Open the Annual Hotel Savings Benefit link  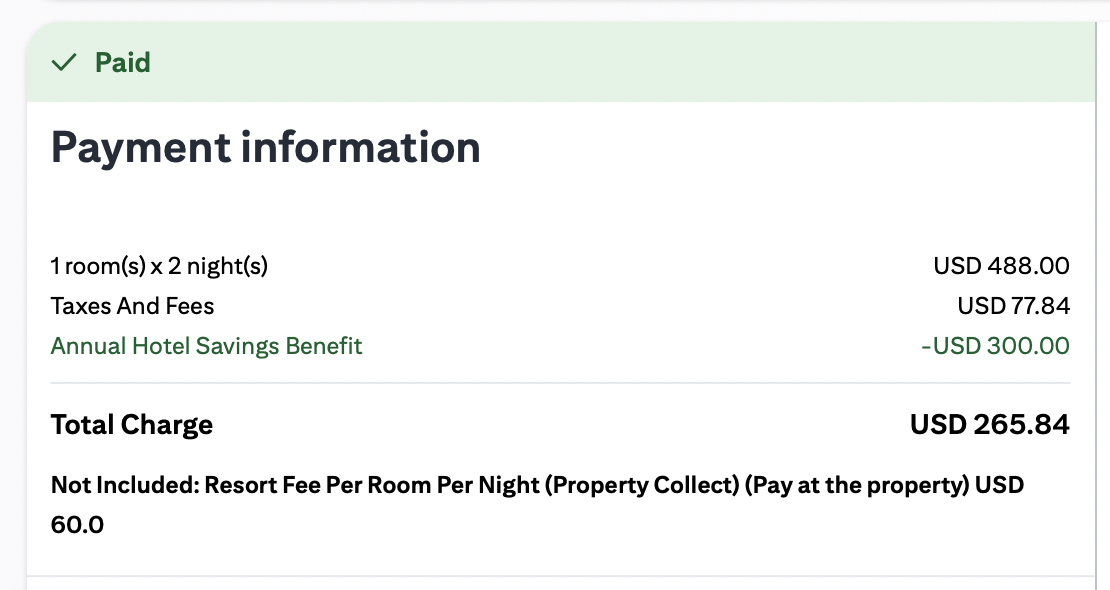point(206,346)
